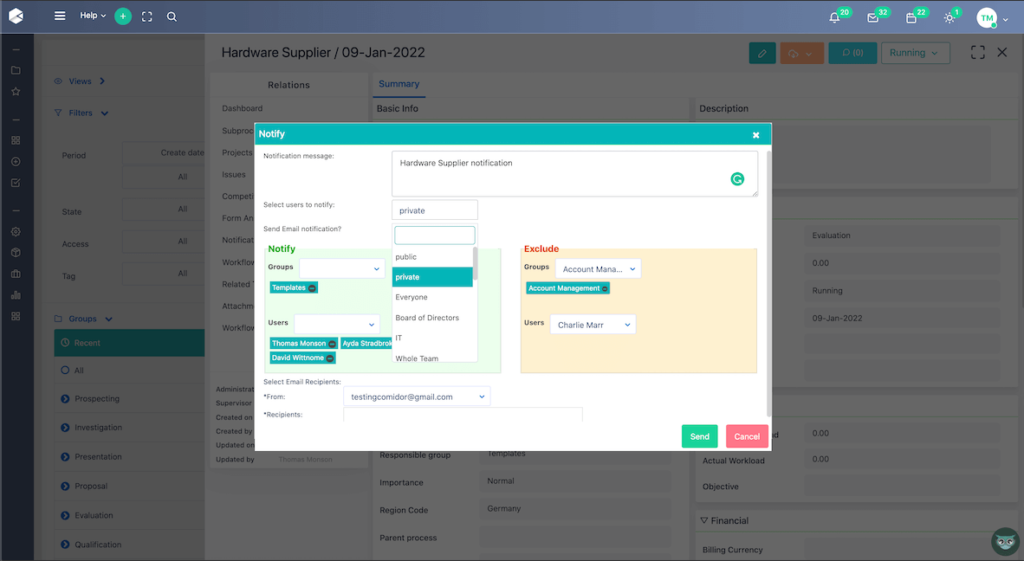Open the gear settings icon in sidebar

[16, 232]
